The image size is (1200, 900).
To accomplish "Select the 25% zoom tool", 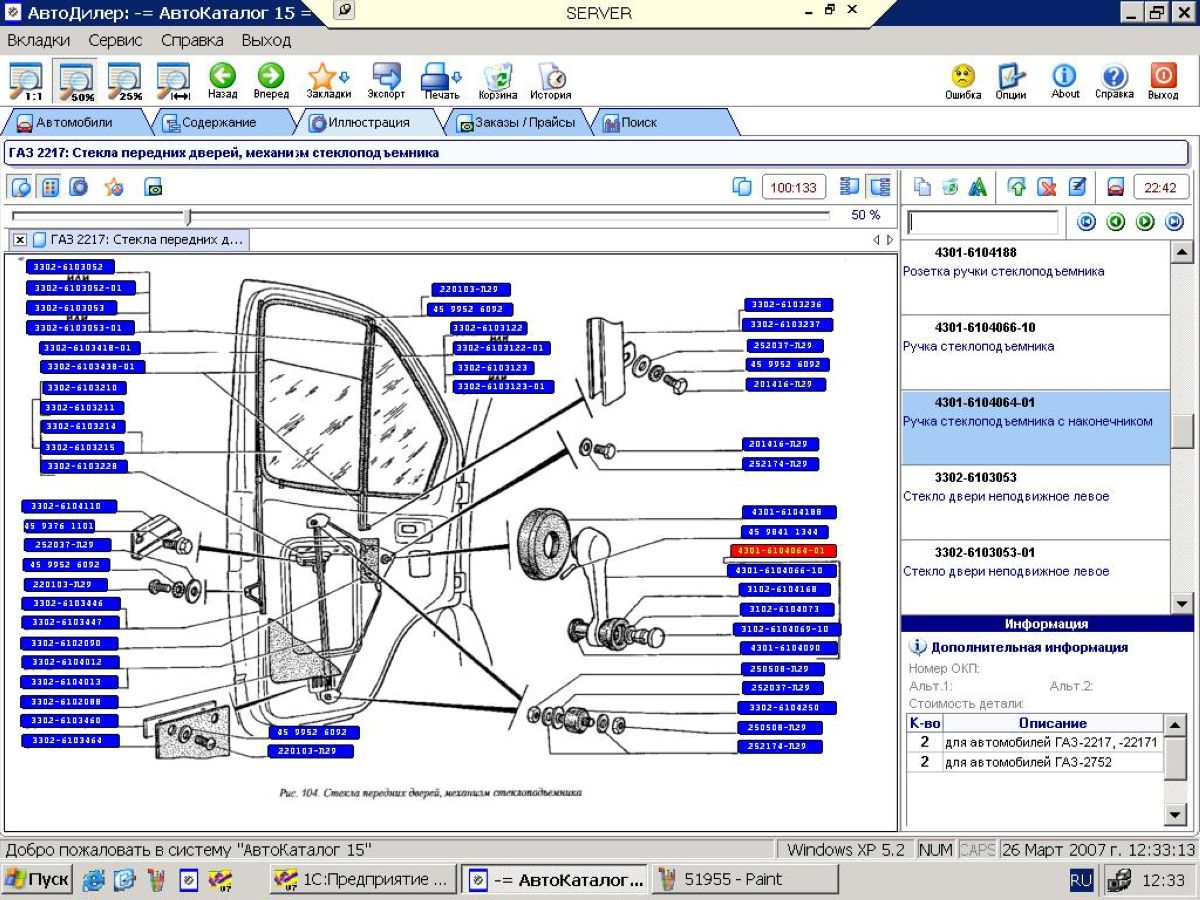I will tap(125, 81).
